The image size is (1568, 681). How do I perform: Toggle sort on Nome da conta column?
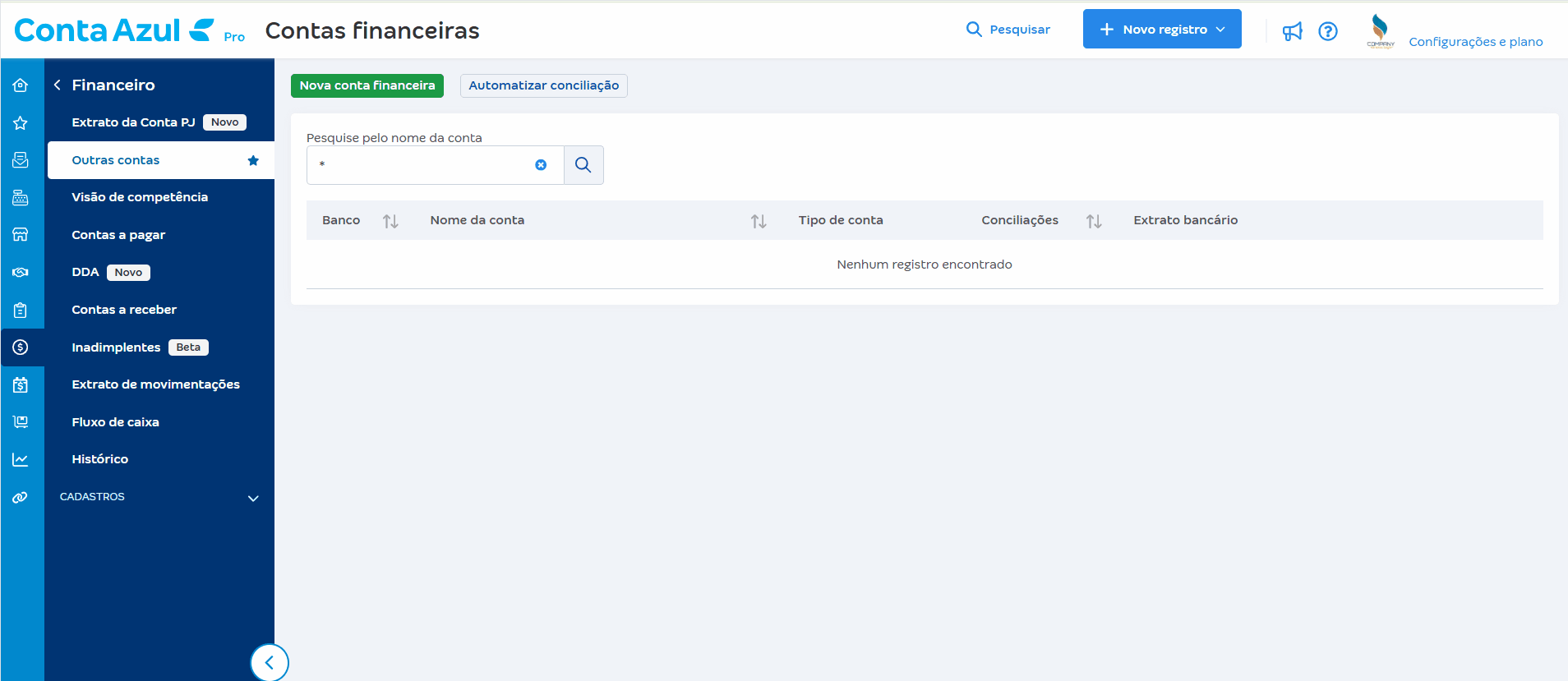tap(758, 221)
